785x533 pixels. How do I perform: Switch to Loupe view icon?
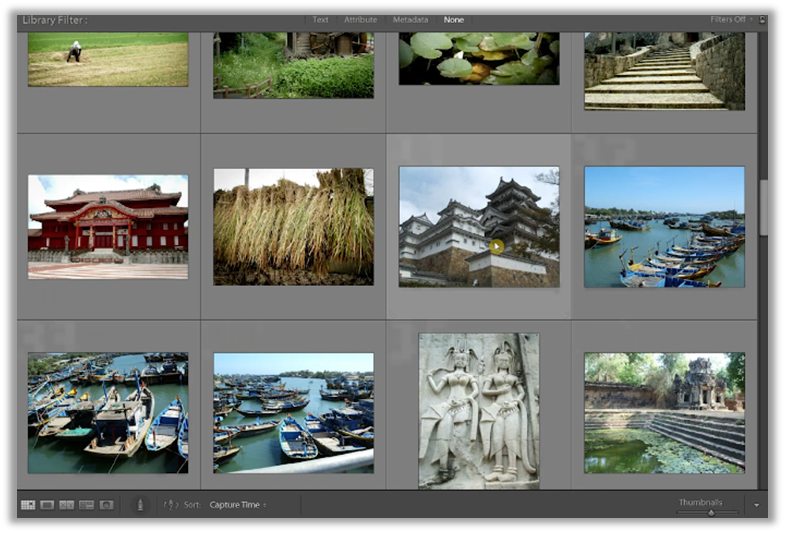pos(47,505)
